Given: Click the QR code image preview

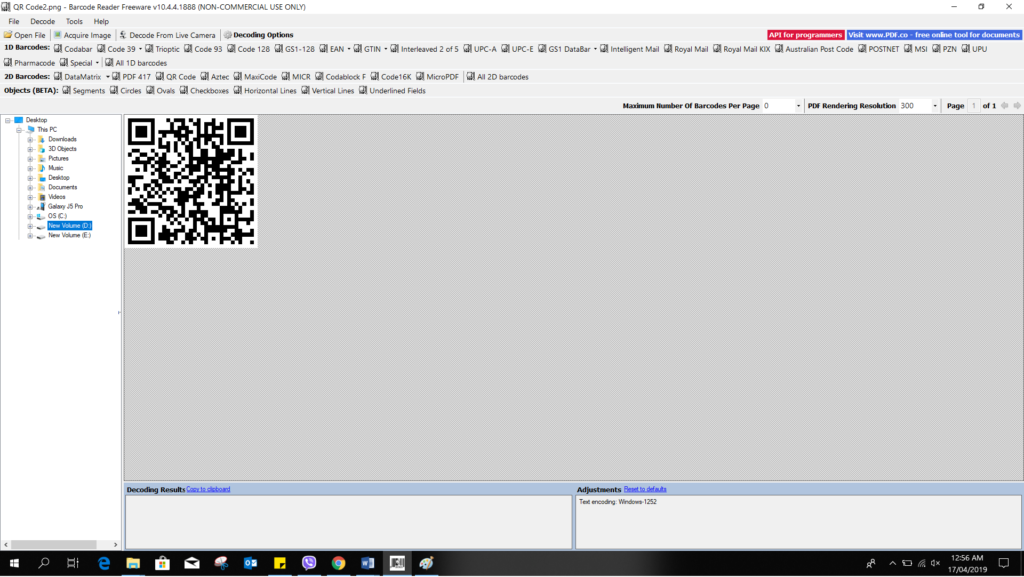Looking at the screenshot, I should pyautogui.click(x=190, y=180).
